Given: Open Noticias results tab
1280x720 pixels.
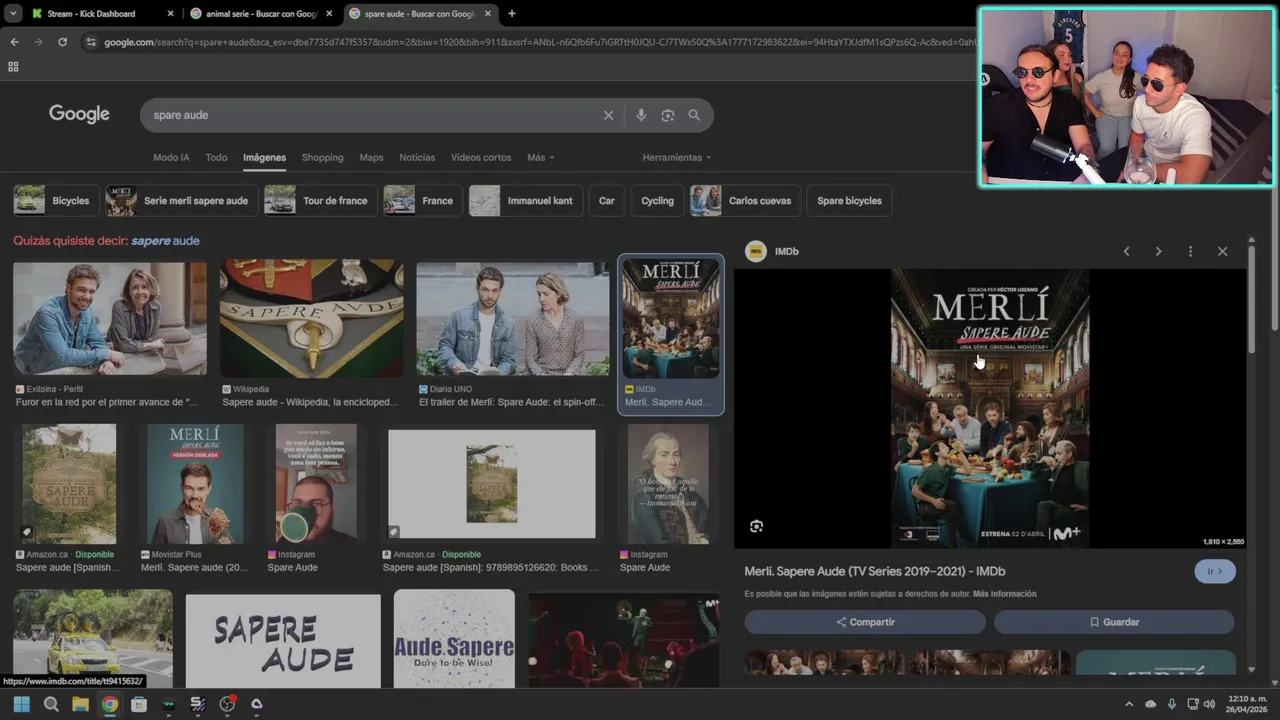Looking at the screenshot, I should click(x=417, y=157).
